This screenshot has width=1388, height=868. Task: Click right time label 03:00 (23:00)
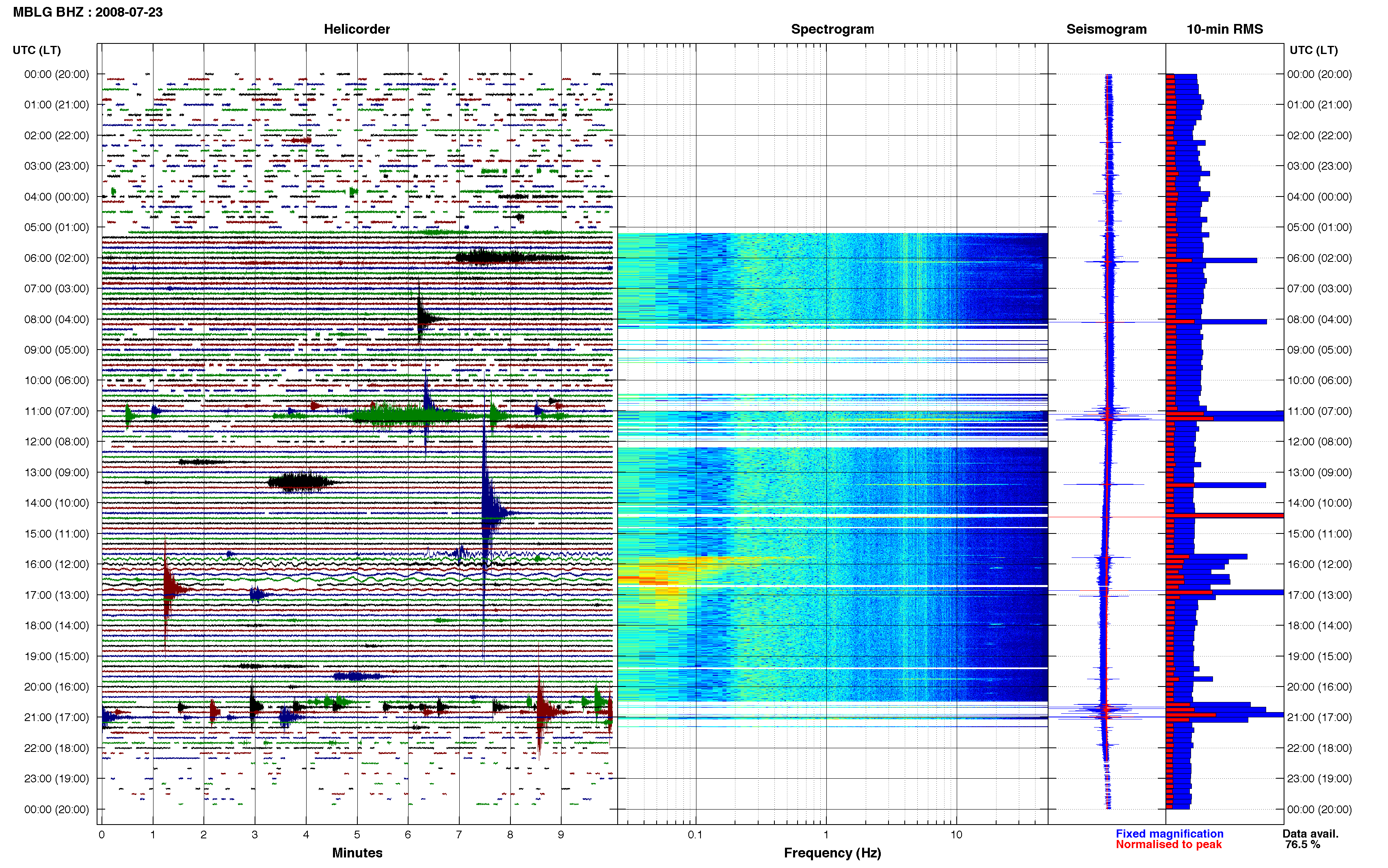click(x=1319, y=166)
